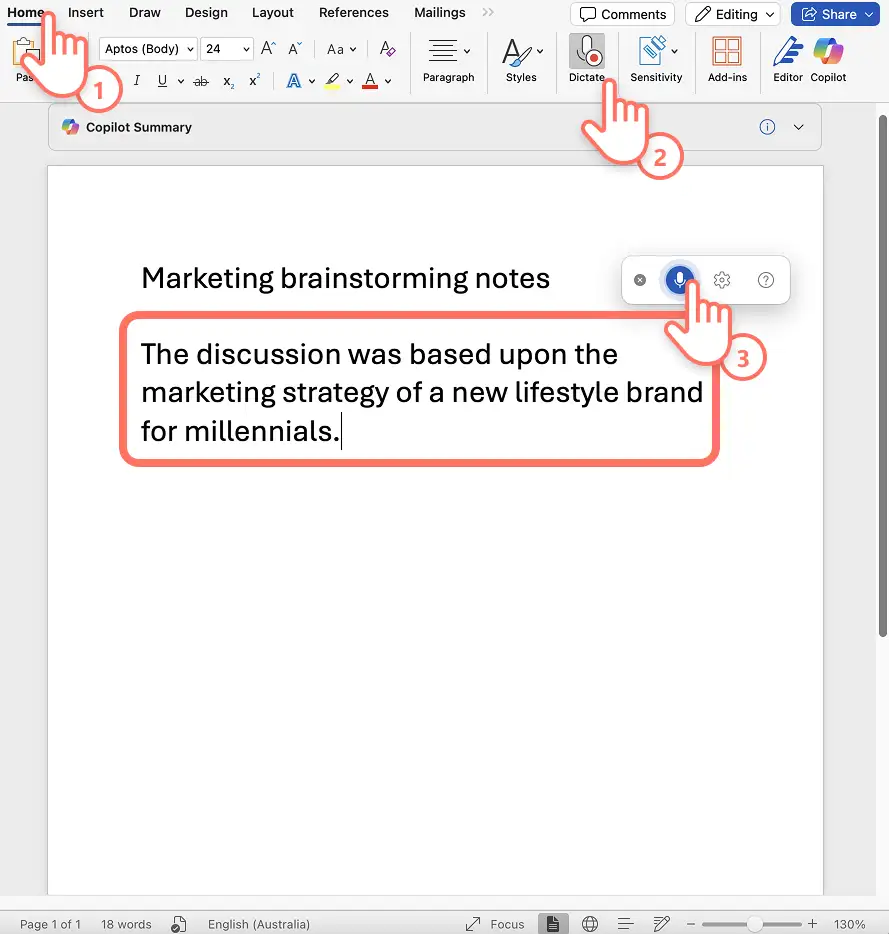Open highlight color dropdown arrow

pos(350,82)
